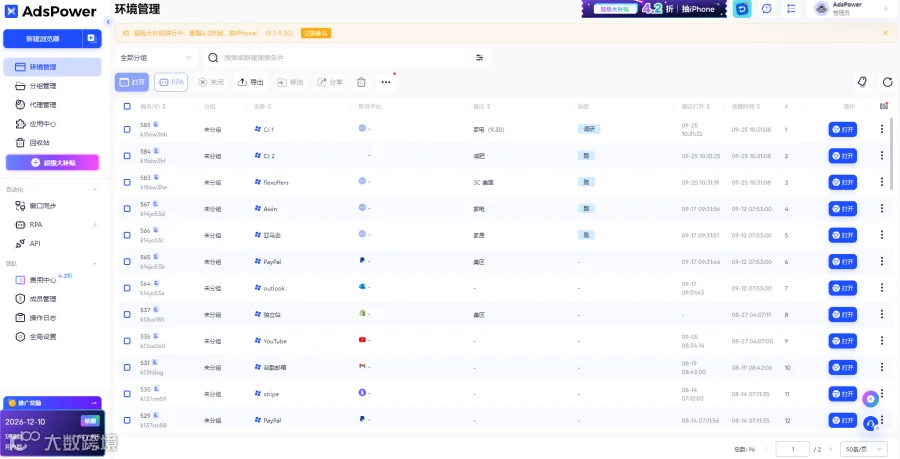This screenshot has height=459, width=900.
Task: Open the PayPal profile numbered 565
Action: (842, 262)
